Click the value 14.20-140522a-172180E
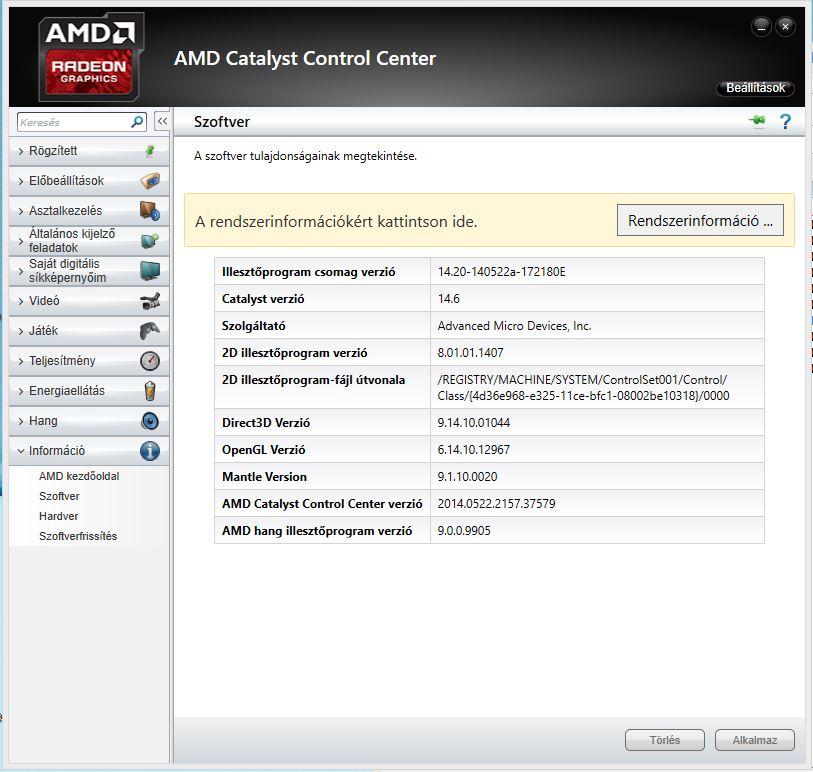 coord(501,272)
